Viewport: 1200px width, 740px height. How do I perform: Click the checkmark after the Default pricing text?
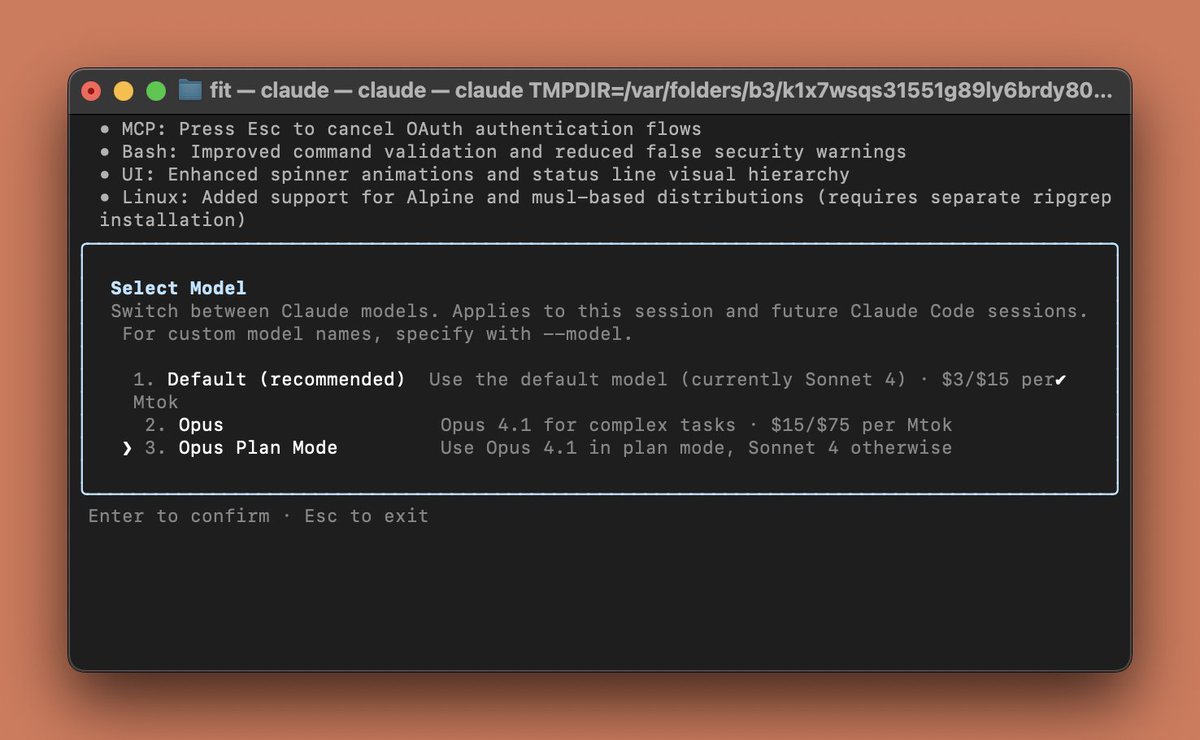point(1061,379)
